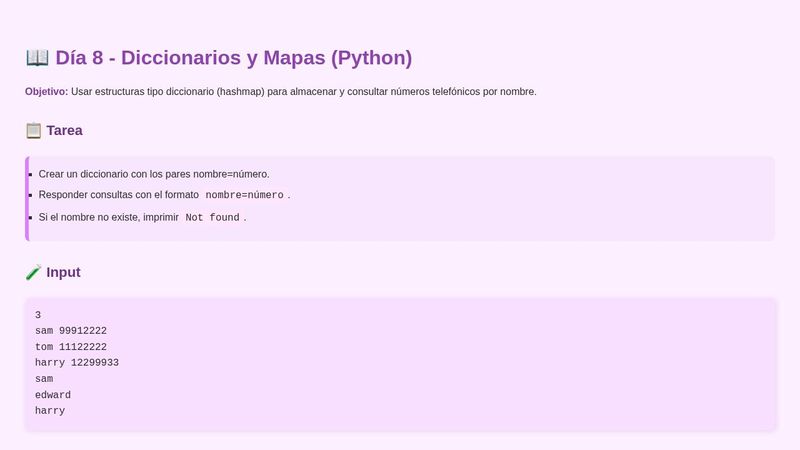Click the inline code 'nombre=número'

click(x=244, y=195)
